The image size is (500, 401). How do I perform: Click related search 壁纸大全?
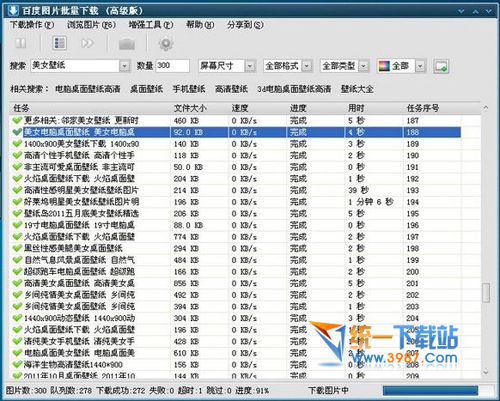(x=357, y=89)
